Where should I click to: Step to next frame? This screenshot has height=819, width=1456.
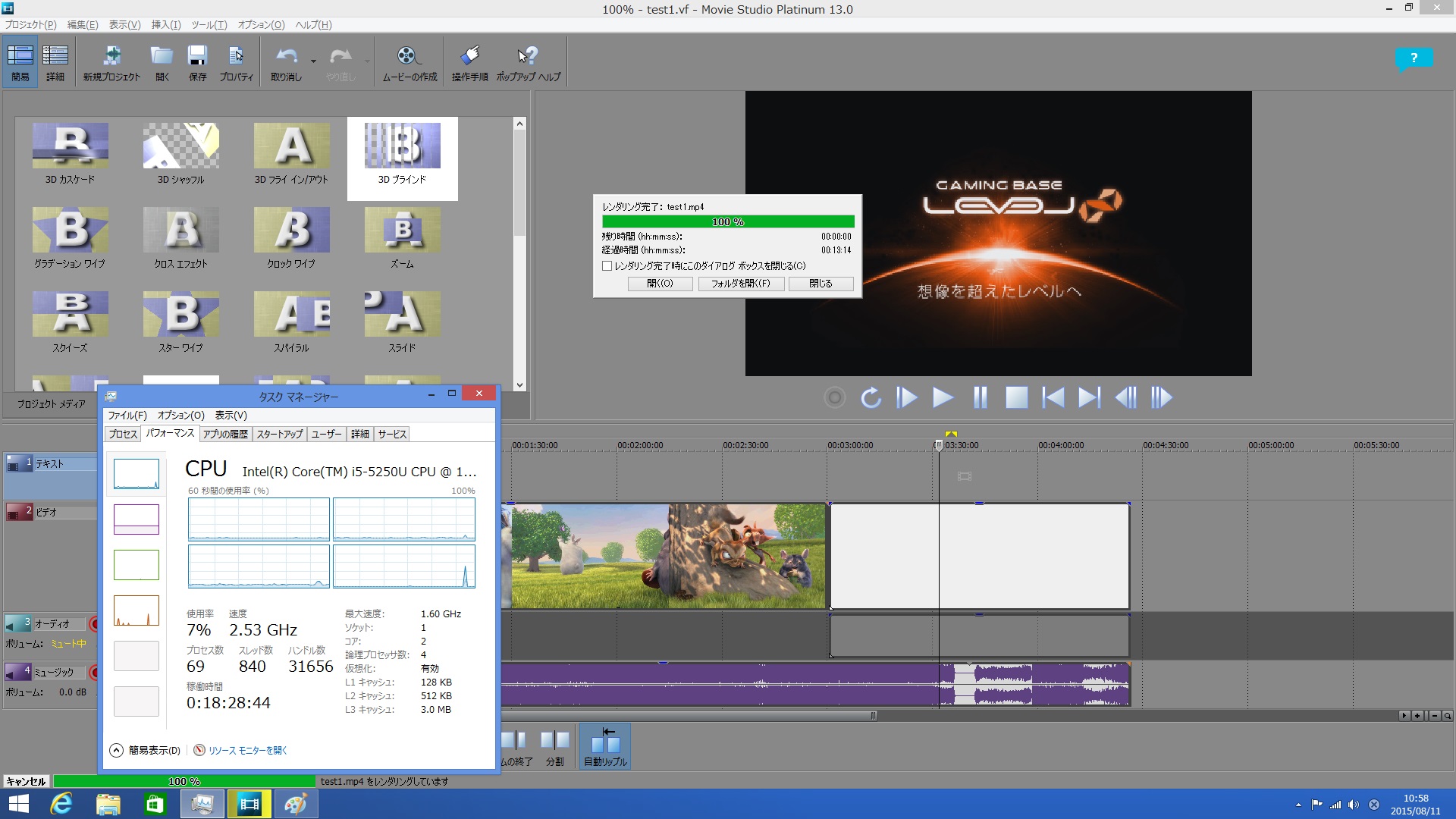[x=1162, y=397]
